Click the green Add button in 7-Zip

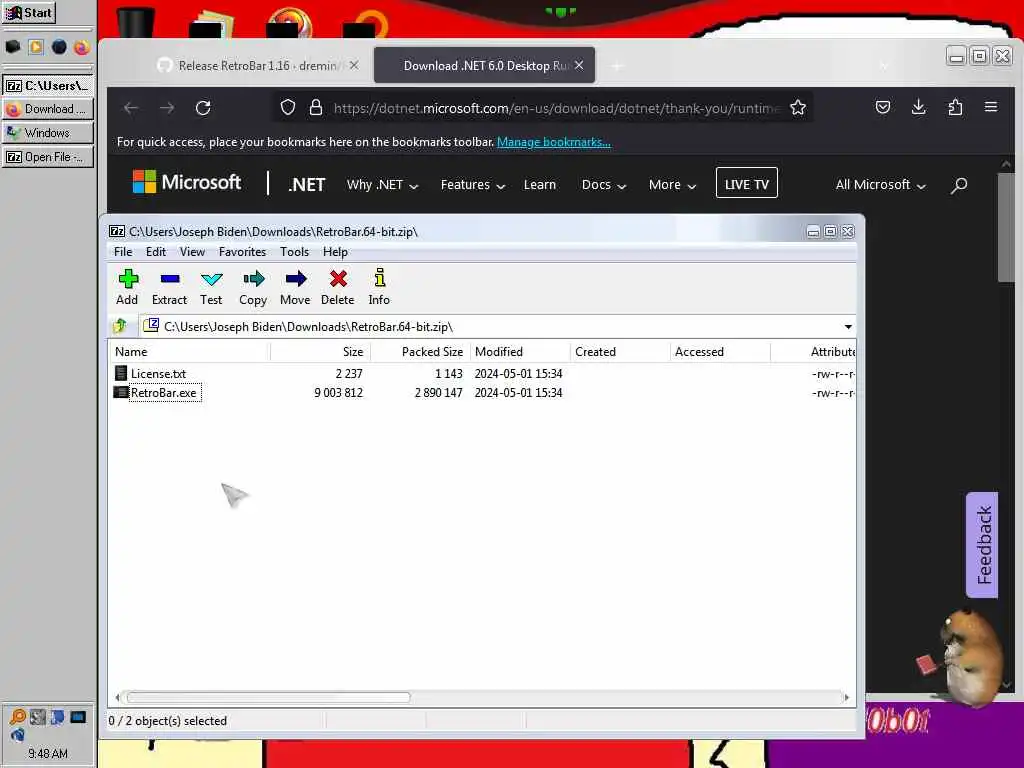(x=127, y=287)
